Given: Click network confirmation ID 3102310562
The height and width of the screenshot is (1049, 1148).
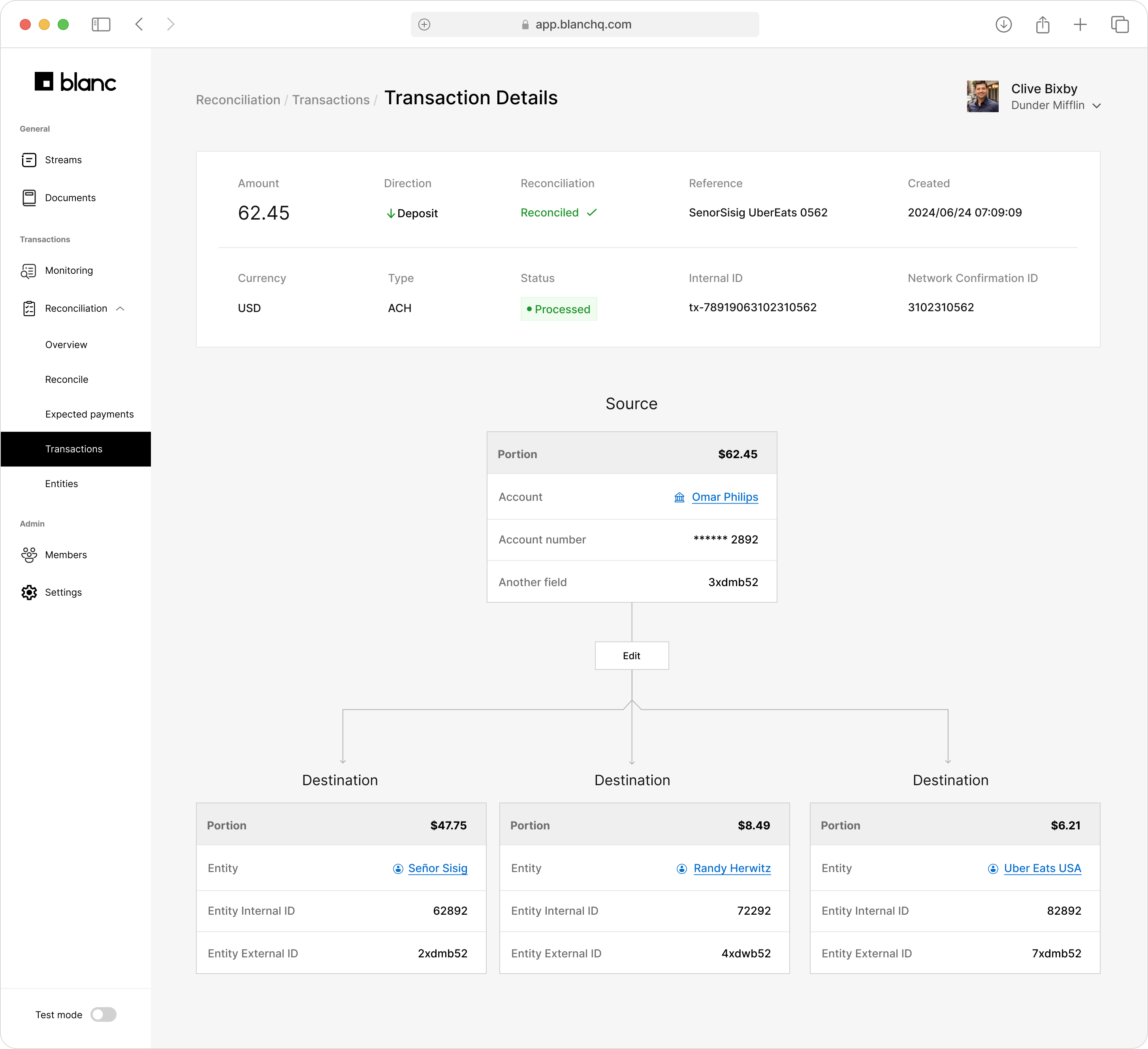Looking at the screenshot, I should point(940,307).
